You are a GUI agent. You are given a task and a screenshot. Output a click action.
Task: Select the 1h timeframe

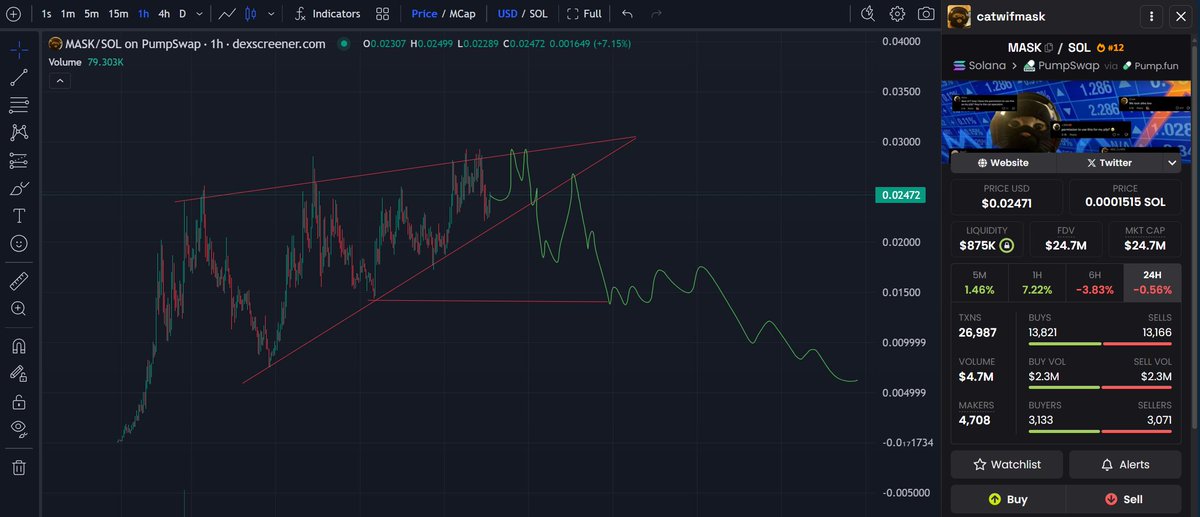pyautogui.click(x=144, y=14)
